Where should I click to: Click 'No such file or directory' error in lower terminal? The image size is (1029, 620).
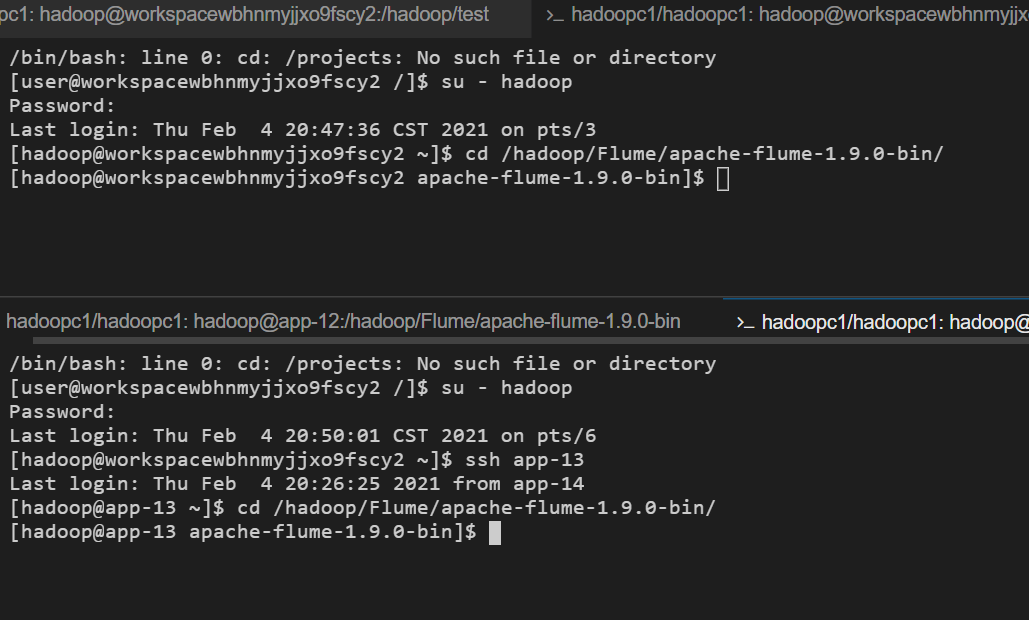[566, 364]
